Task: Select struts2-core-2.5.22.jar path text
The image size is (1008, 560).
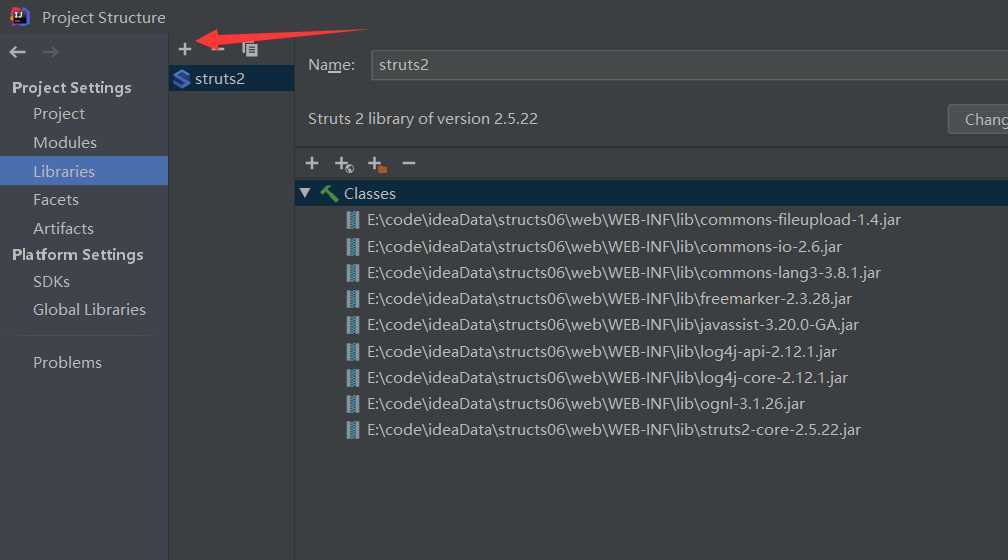Action: click(x=614, y=429)
